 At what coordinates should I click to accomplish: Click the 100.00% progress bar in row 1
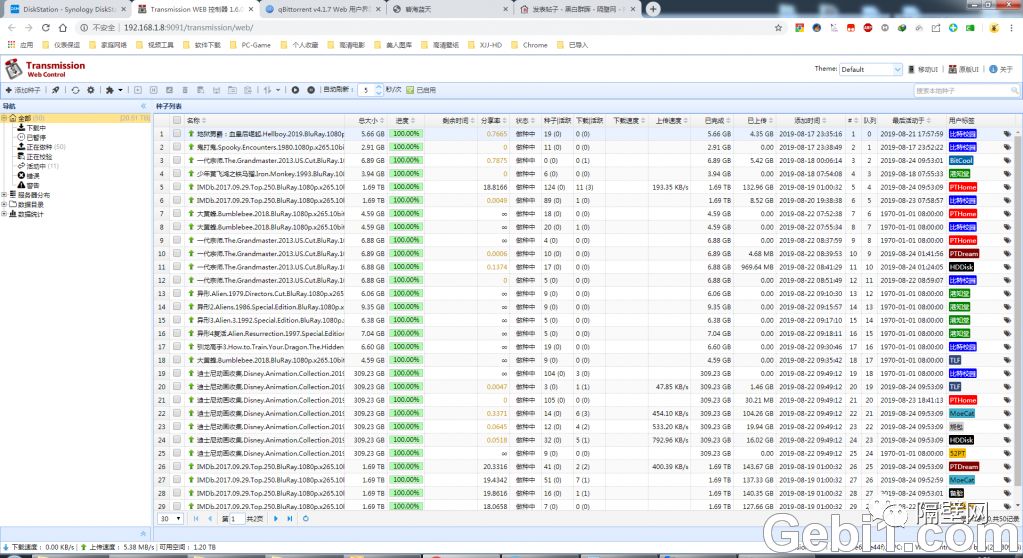[x=406, y=133]
